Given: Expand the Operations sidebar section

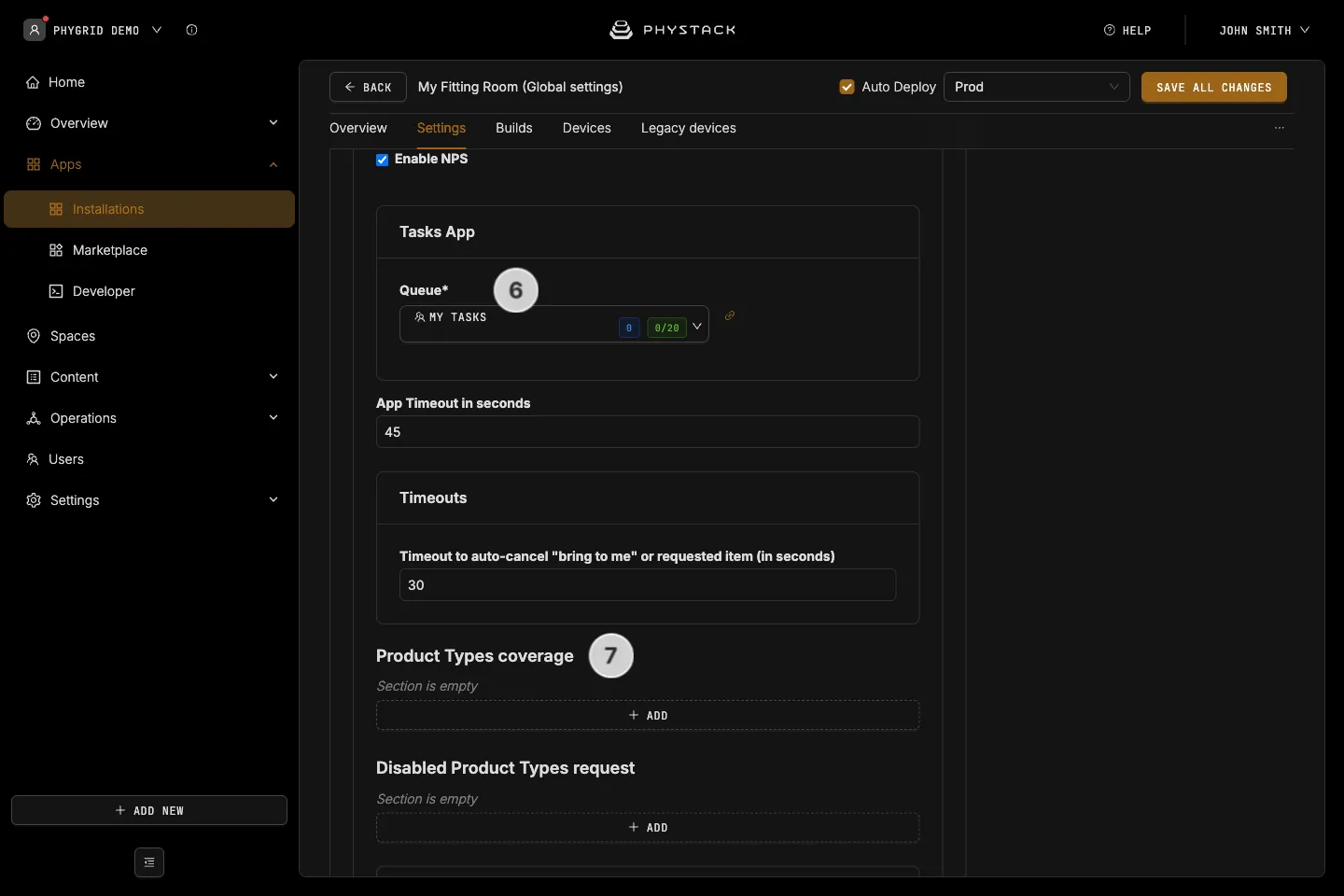Looking at the screenshot, I should (273, 418).
